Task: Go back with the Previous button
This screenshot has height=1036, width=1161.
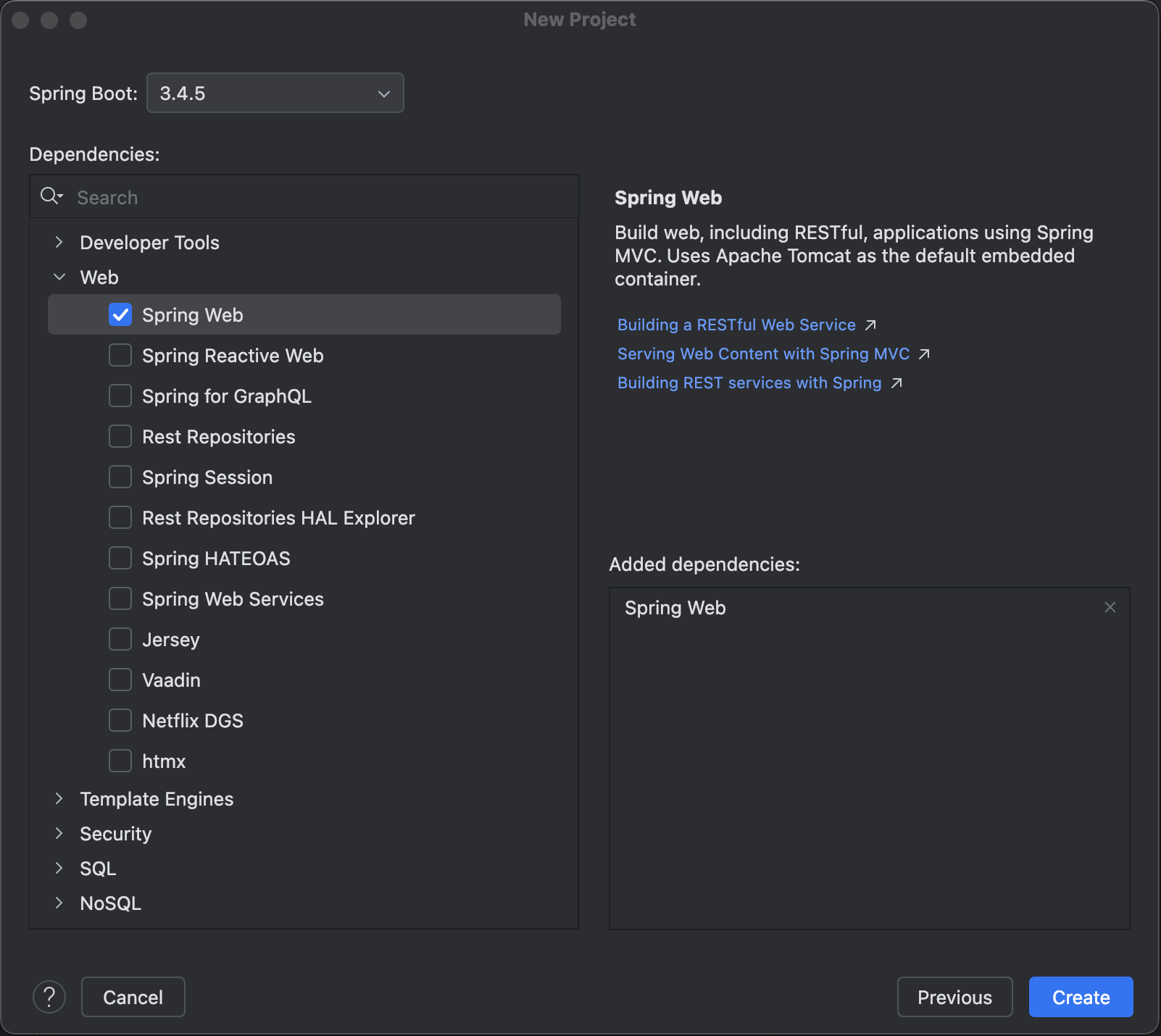Action: coord(954,997)
